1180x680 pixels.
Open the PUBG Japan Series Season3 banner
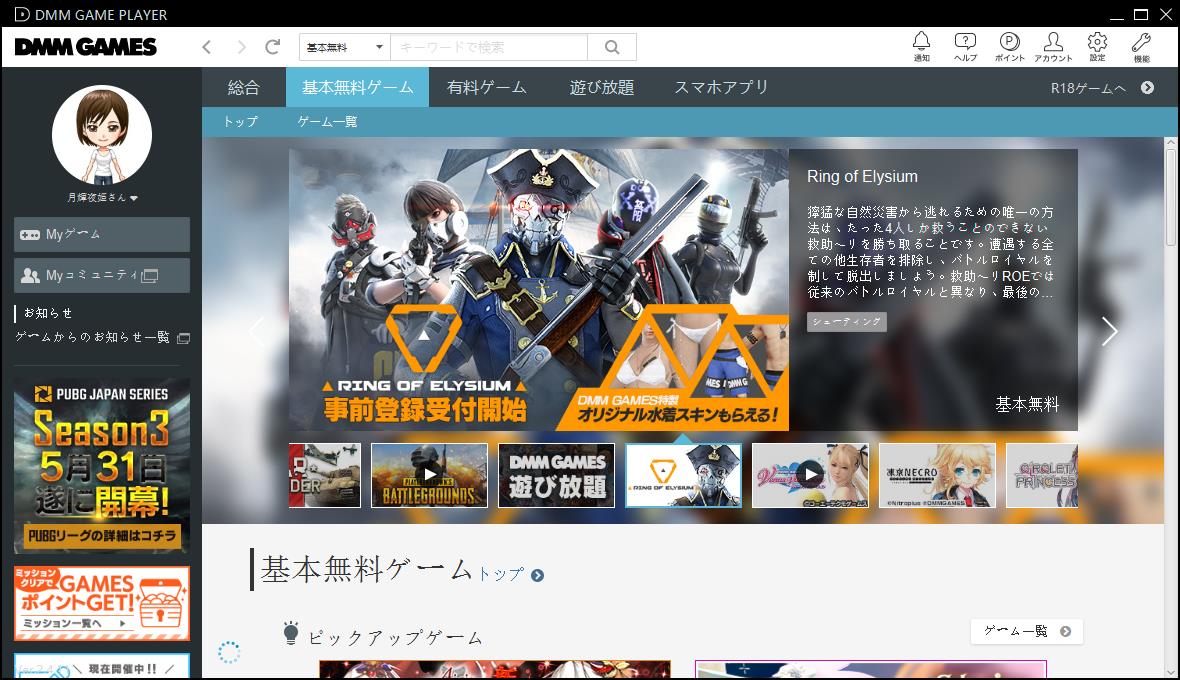click(x=102, y=466)
